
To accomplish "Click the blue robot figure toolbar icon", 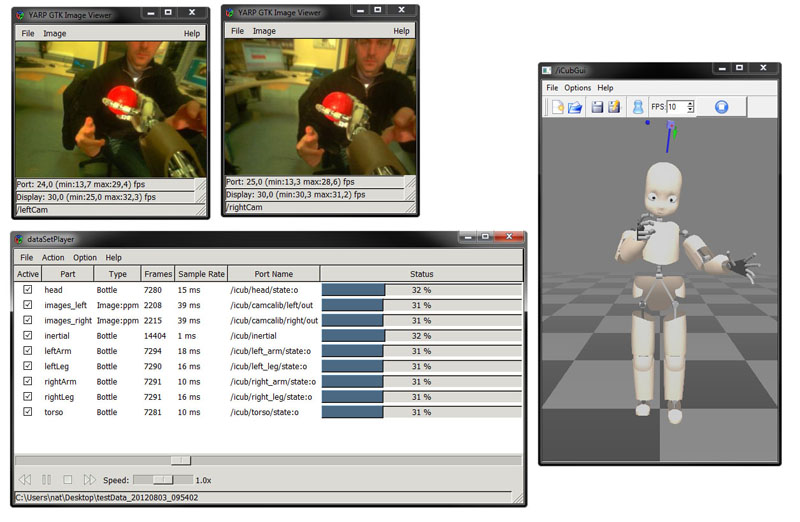I will coord(638,107).
